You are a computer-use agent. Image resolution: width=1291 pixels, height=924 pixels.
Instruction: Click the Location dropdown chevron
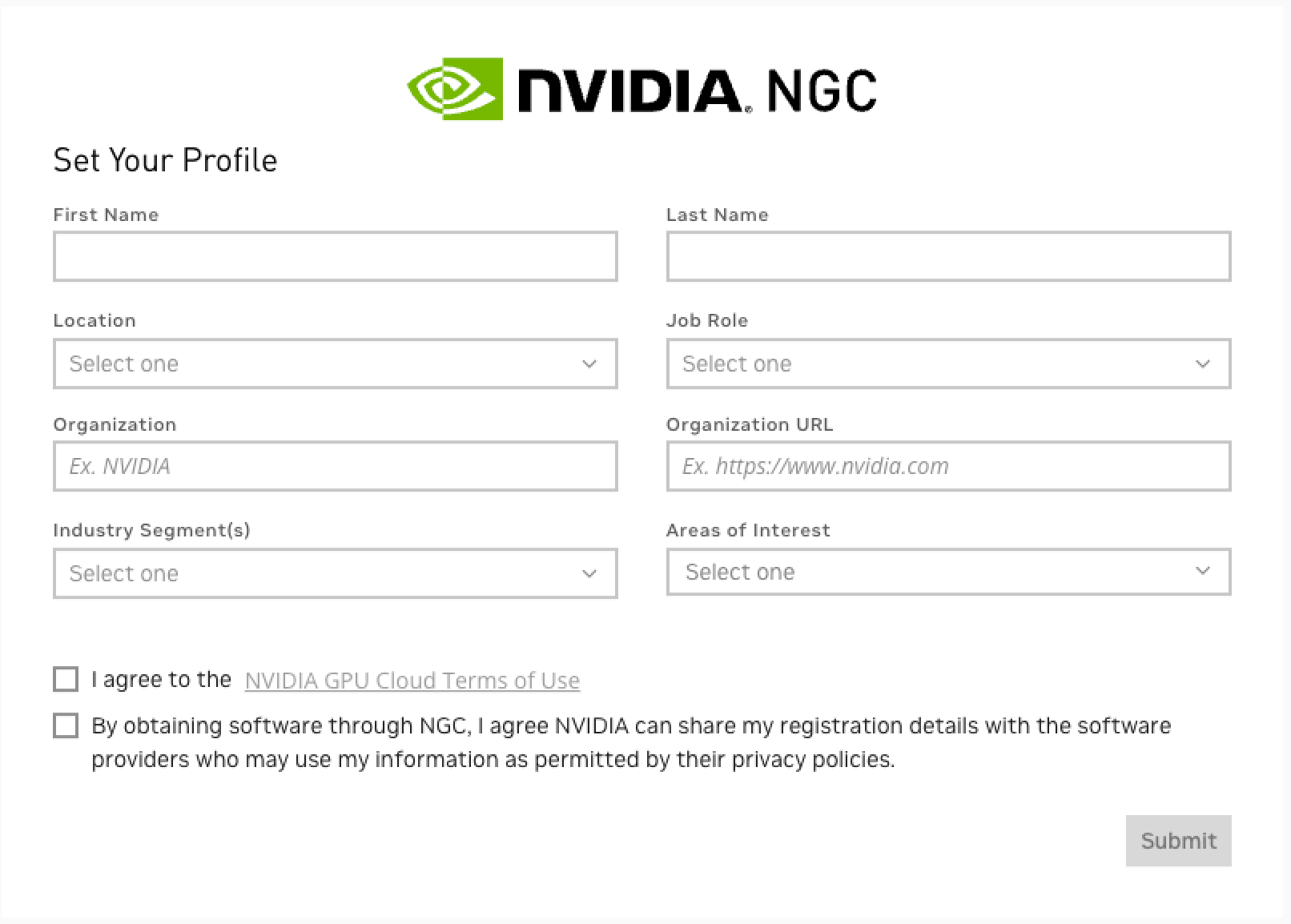(589, 364)
